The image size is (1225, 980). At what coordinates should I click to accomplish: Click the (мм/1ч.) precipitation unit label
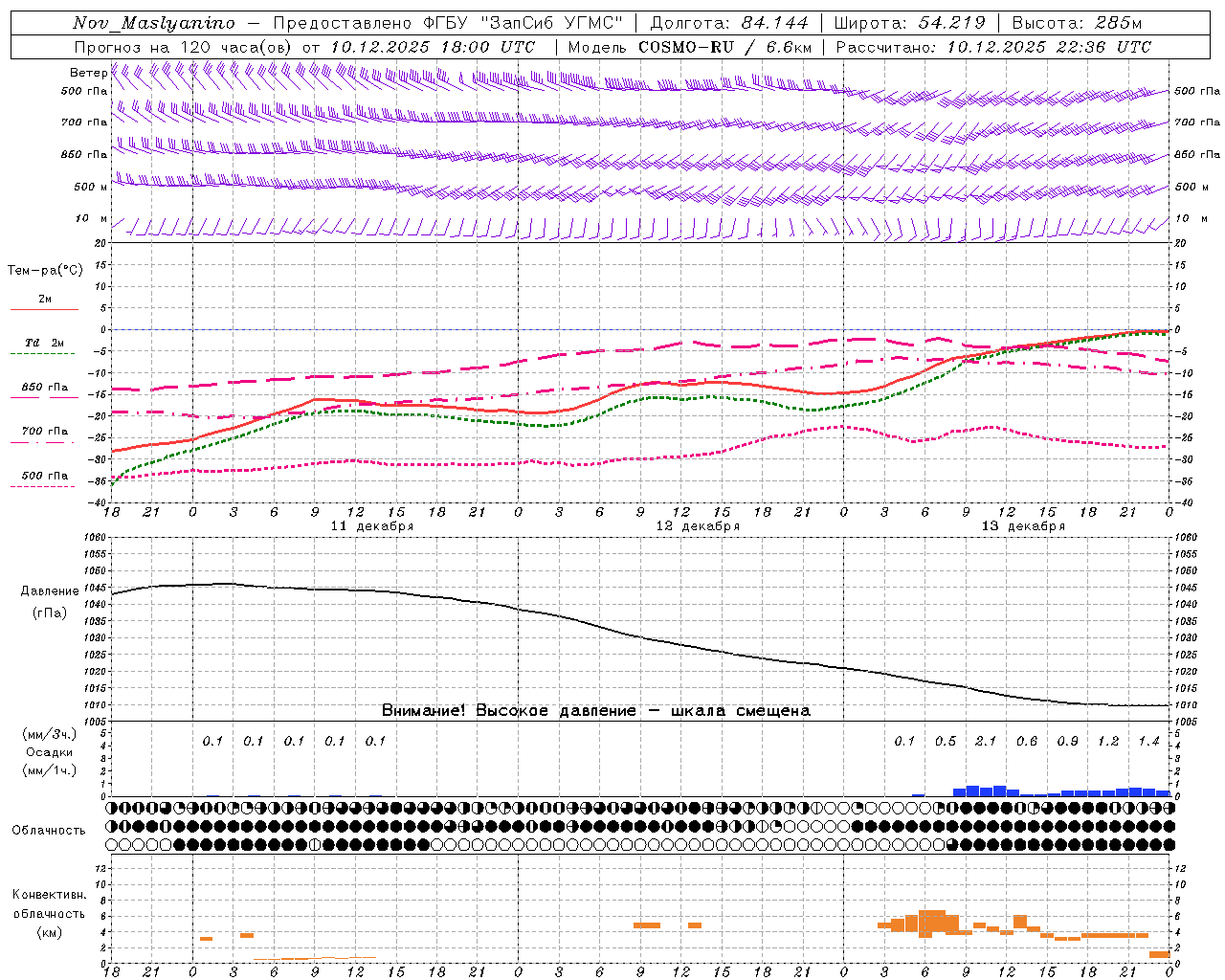pos(50,770)
